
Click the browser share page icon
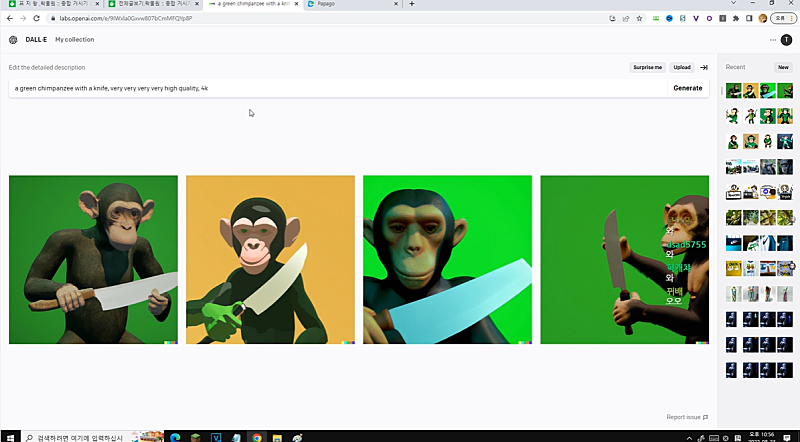coord(626,18)
